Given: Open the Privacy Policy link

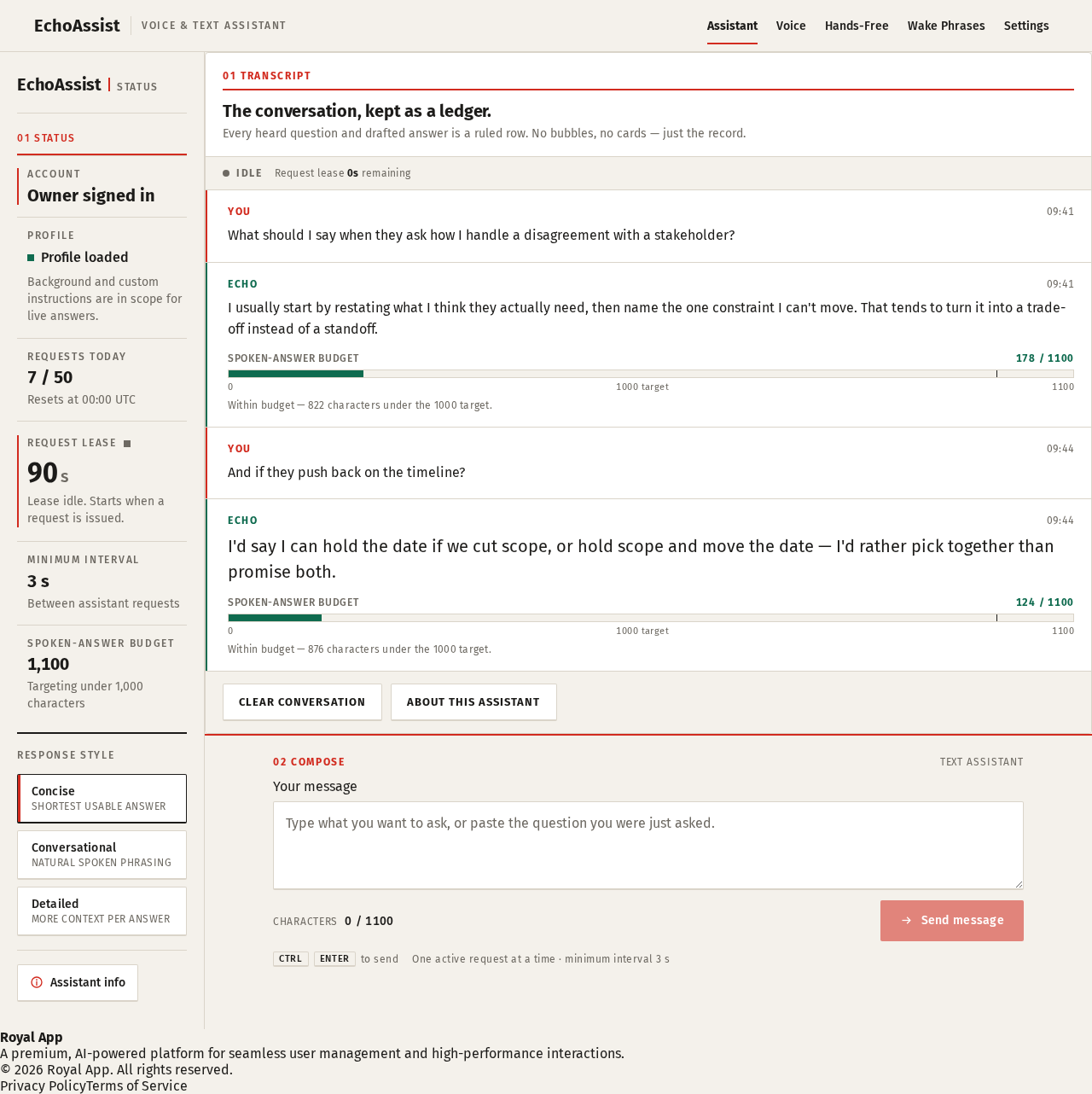Looking at the screenshot, I should (43, 1085).
